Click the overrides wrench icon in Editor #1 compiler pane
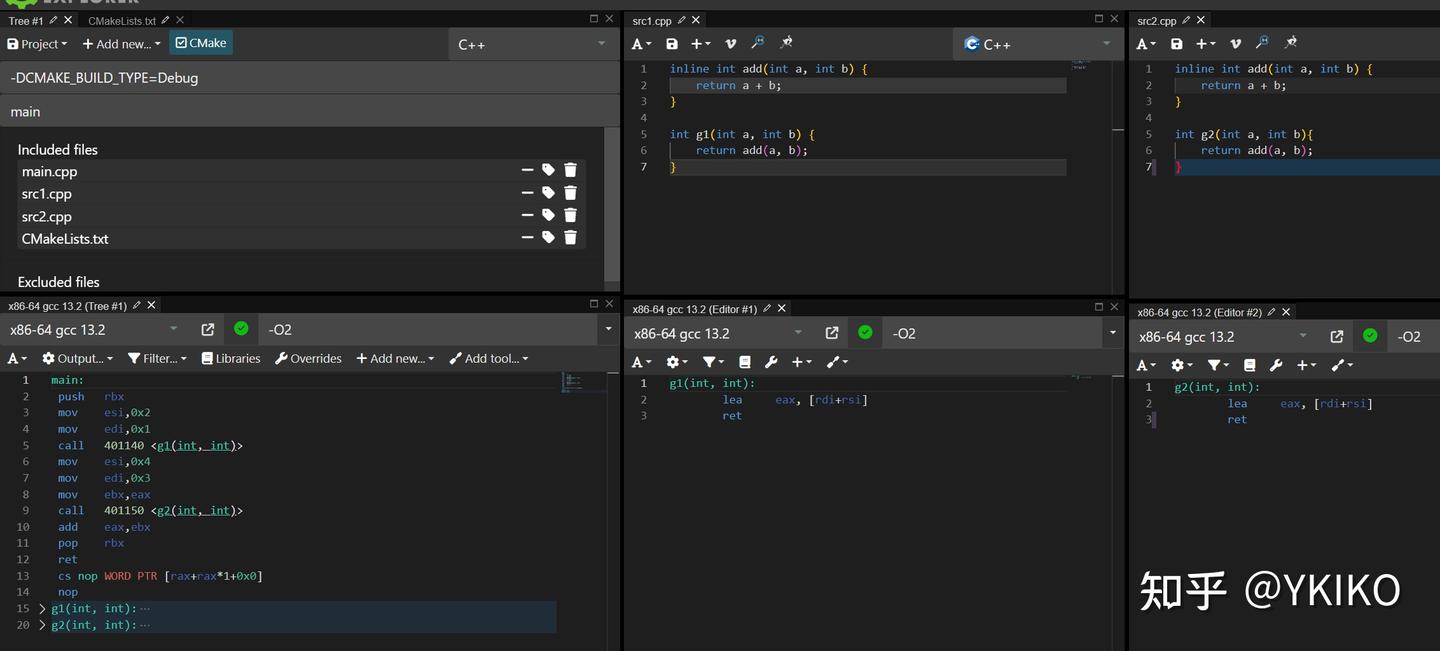Viewport: 1440px width, 651px height. tap(771, 362)
